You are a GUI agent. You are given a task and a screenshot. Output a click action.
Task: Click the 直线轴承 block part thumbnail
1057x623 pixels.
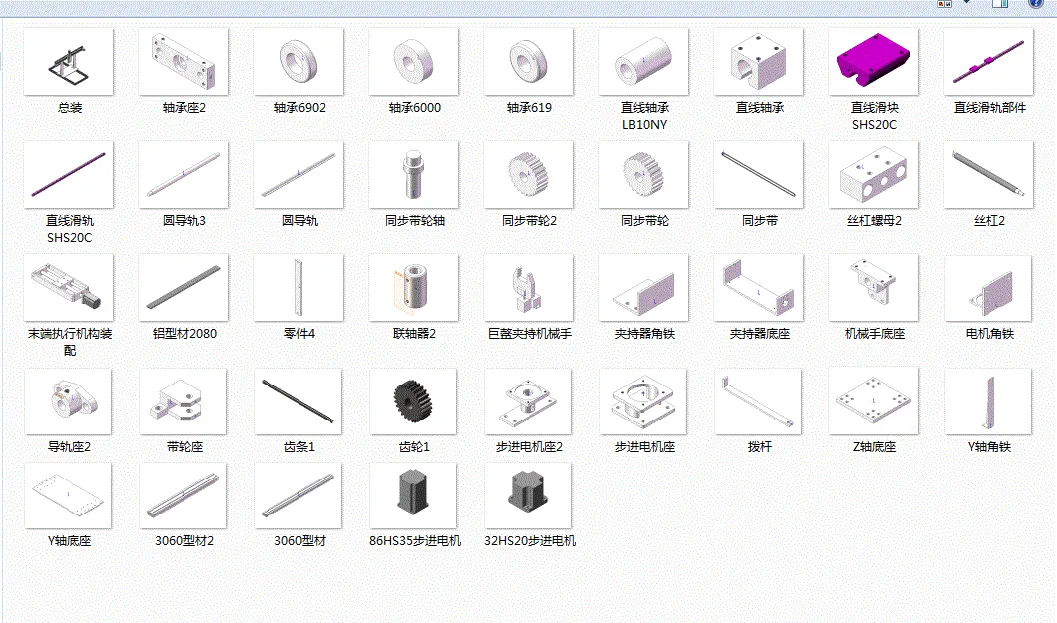759,61
